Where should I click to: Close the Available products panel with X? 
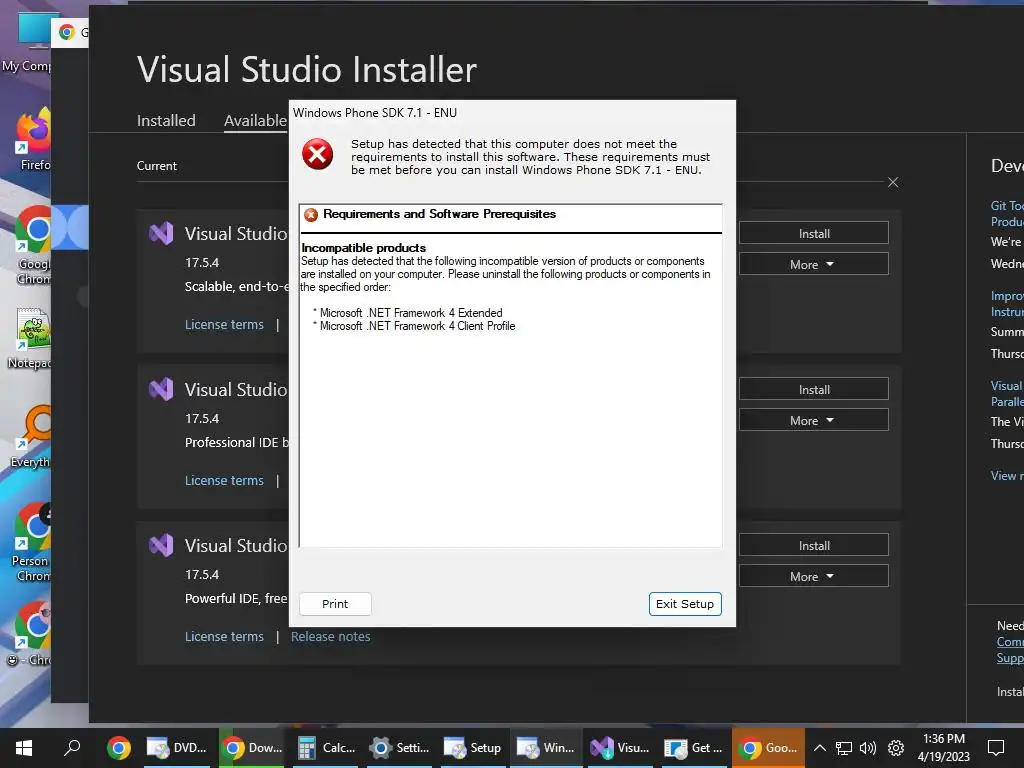point(893,182)
